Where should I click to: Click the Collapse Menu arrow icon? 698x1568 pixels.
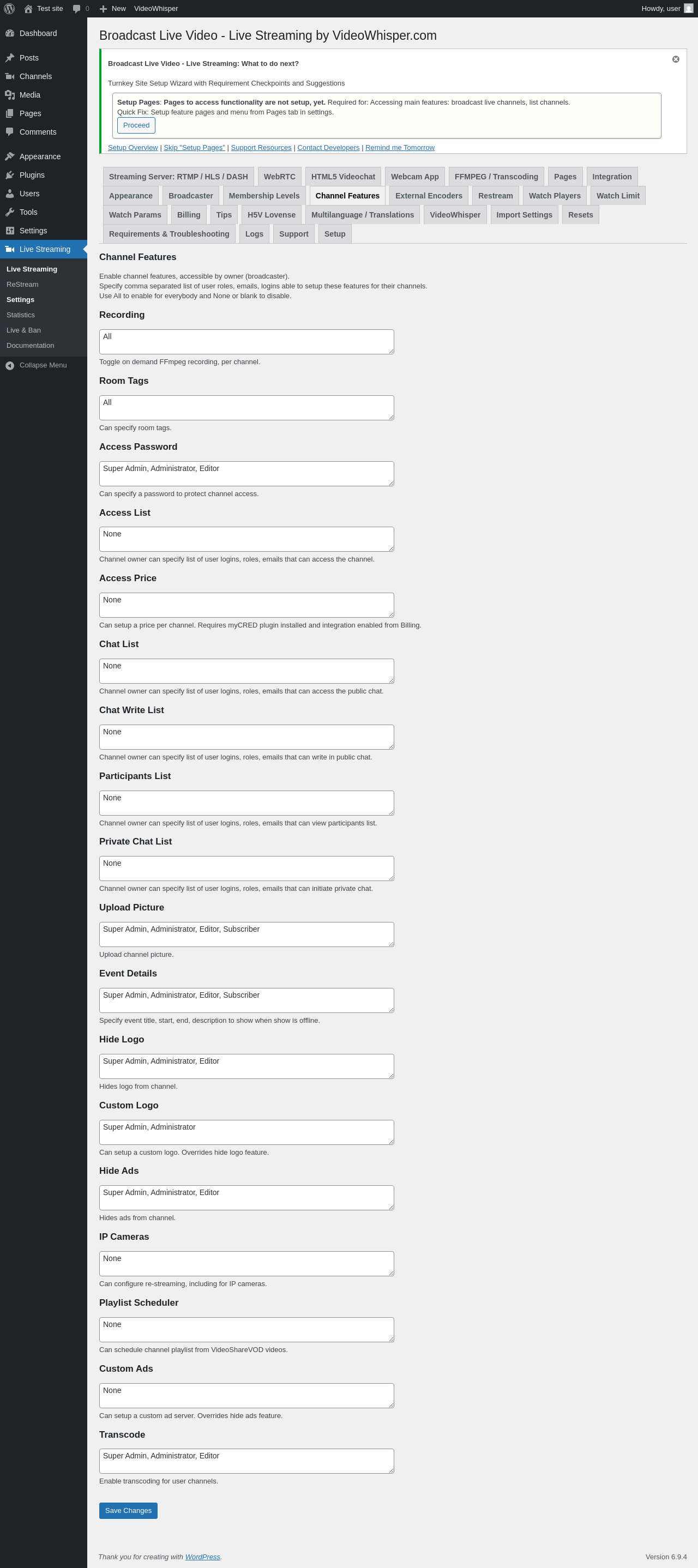coord(10,365)
